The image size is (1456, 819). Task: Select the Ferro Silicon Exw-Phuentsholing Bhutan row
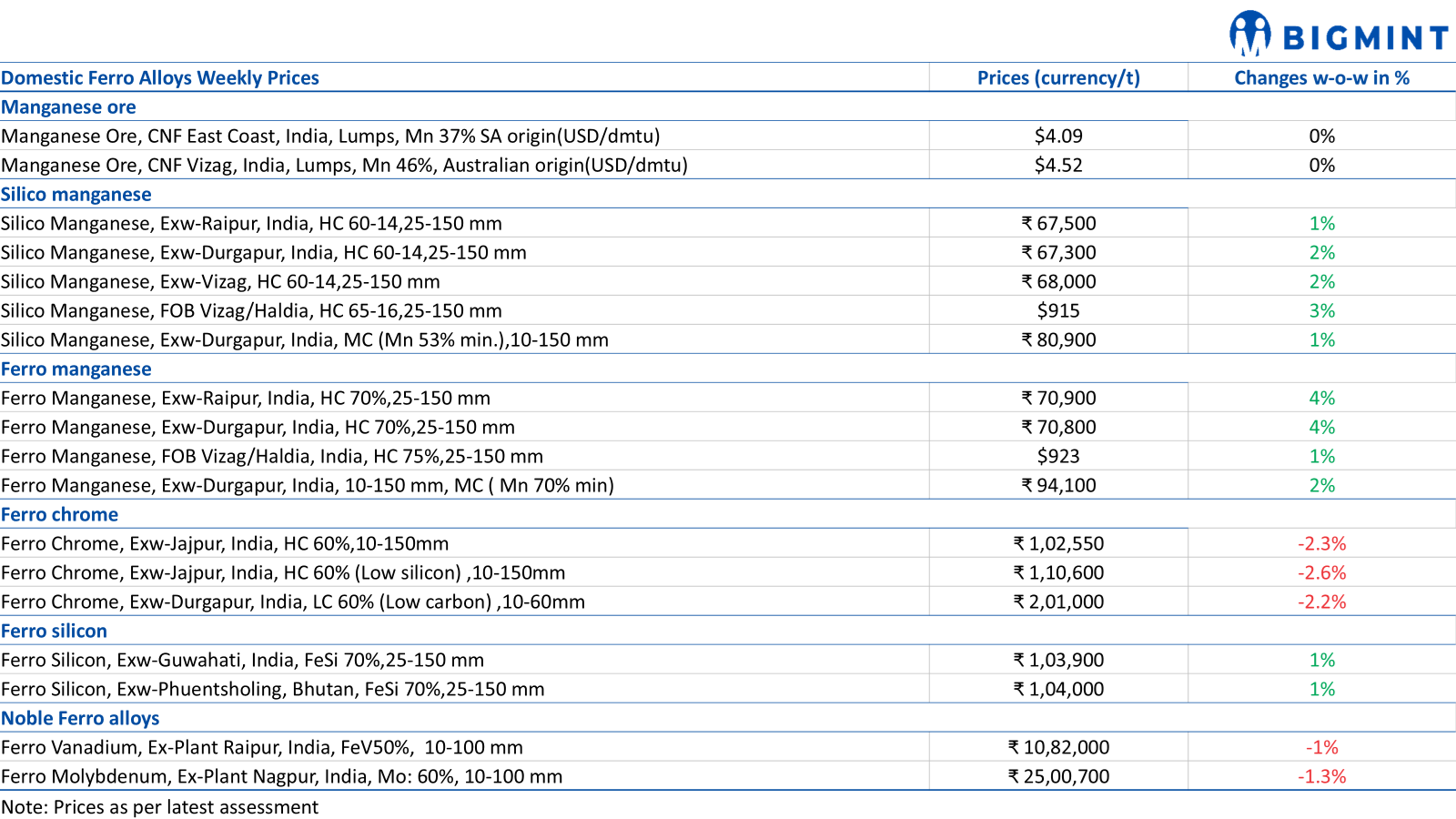(x=273, y=690)
